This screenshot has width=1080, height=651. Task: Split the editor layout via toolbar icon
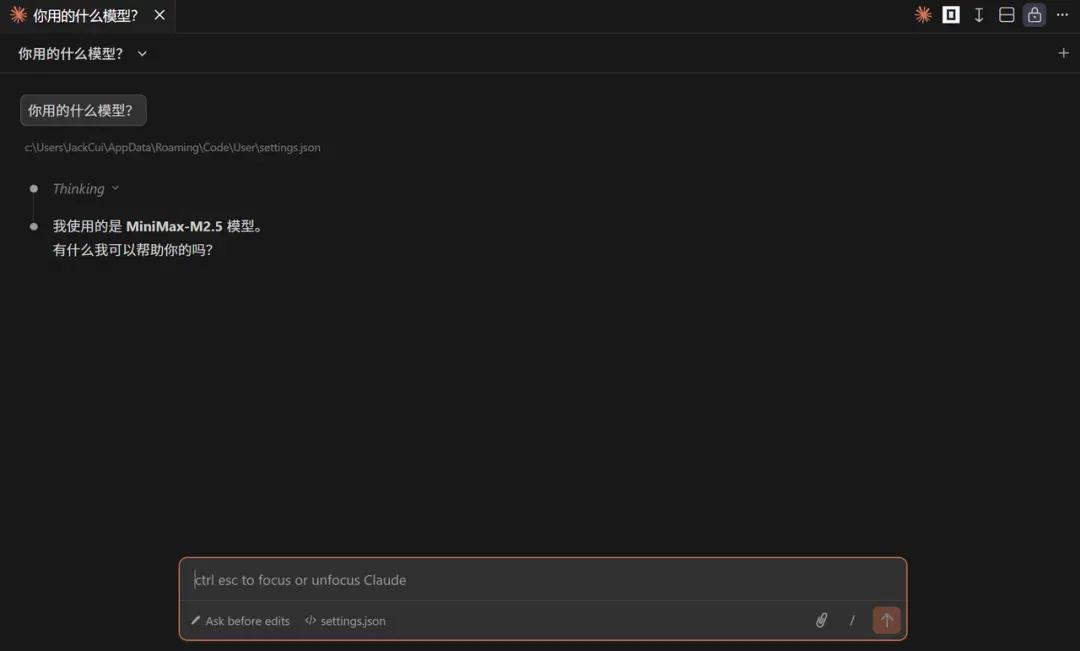coord(1006,14)
